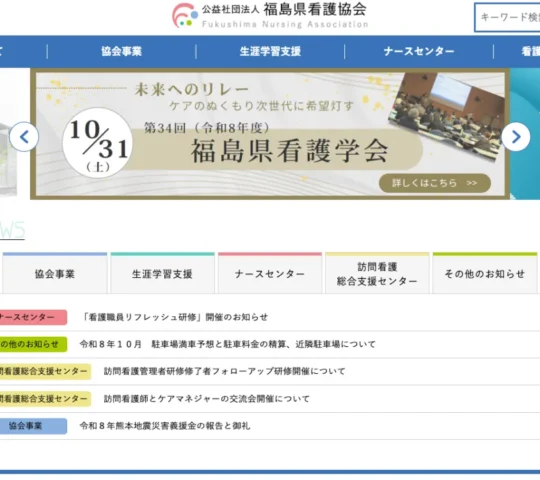Click the green その他のお知らせ category tag
Image resolution: width=540 pixels, height=480 pixels.
[33, 344]
